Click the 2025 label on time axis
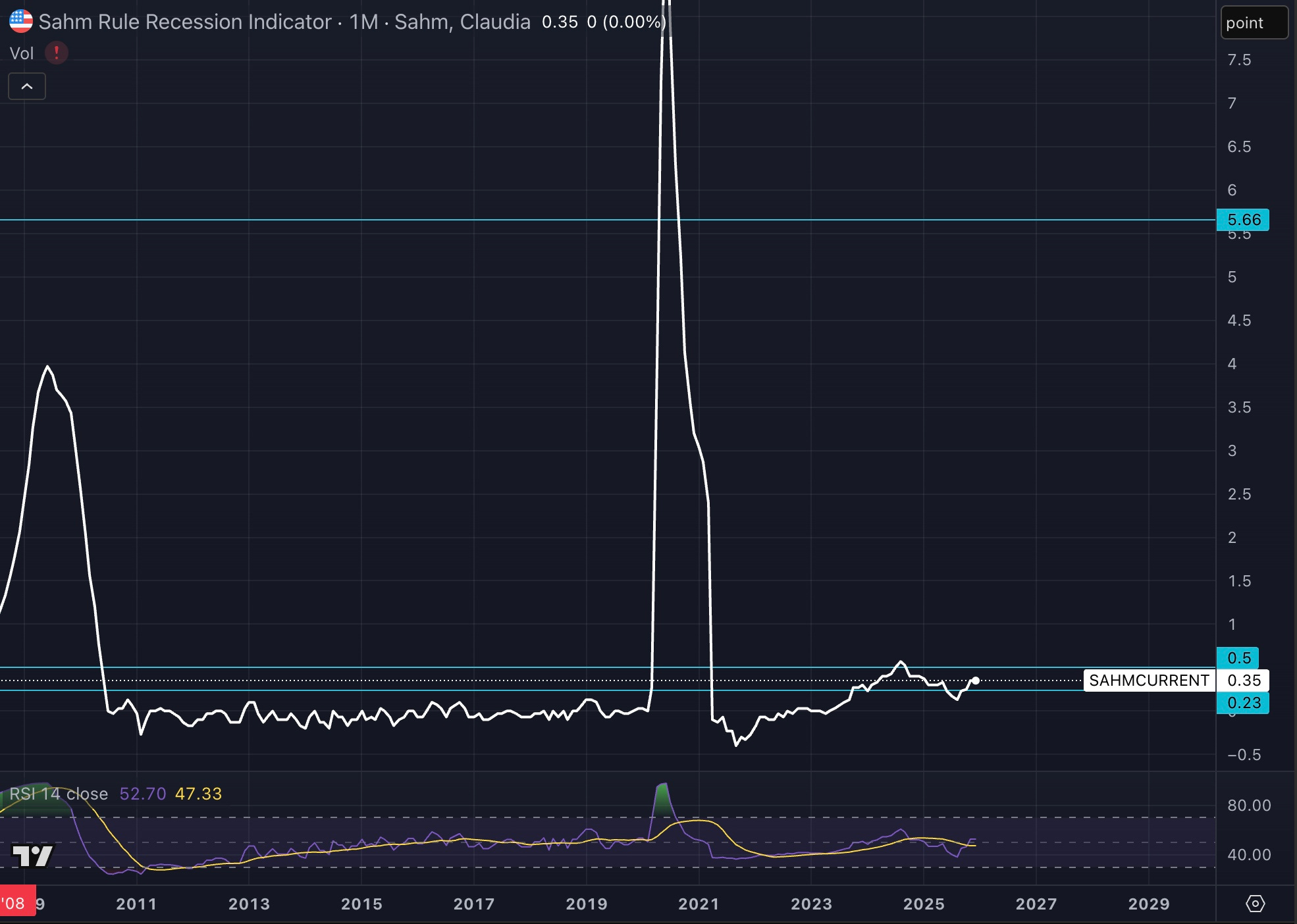This screenshot has width=1297, height=924. (x=924, y=904)
